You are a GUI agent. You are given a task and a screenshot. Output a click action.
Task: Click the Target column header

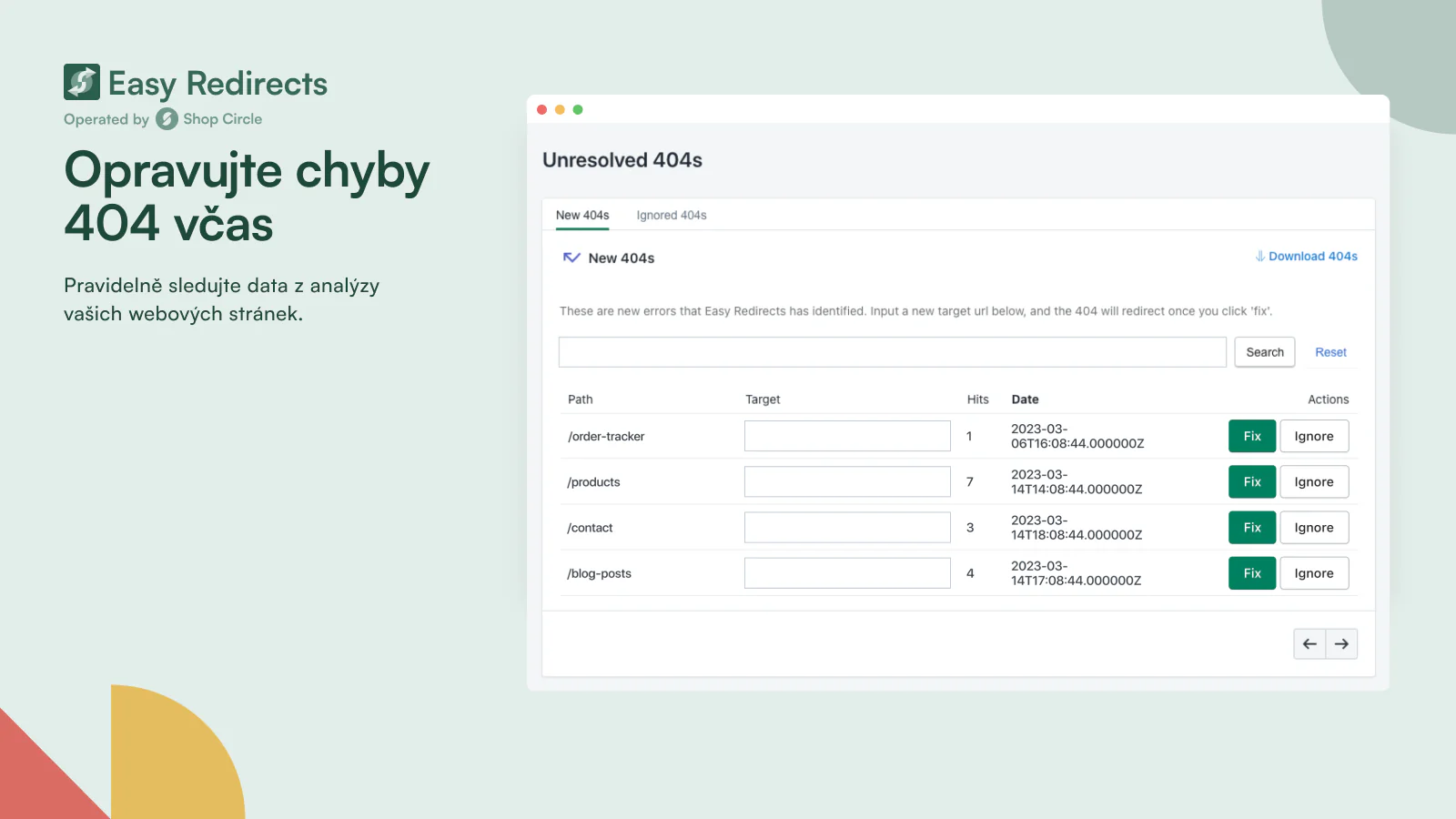pyautogui.click(x=763, y=399)
